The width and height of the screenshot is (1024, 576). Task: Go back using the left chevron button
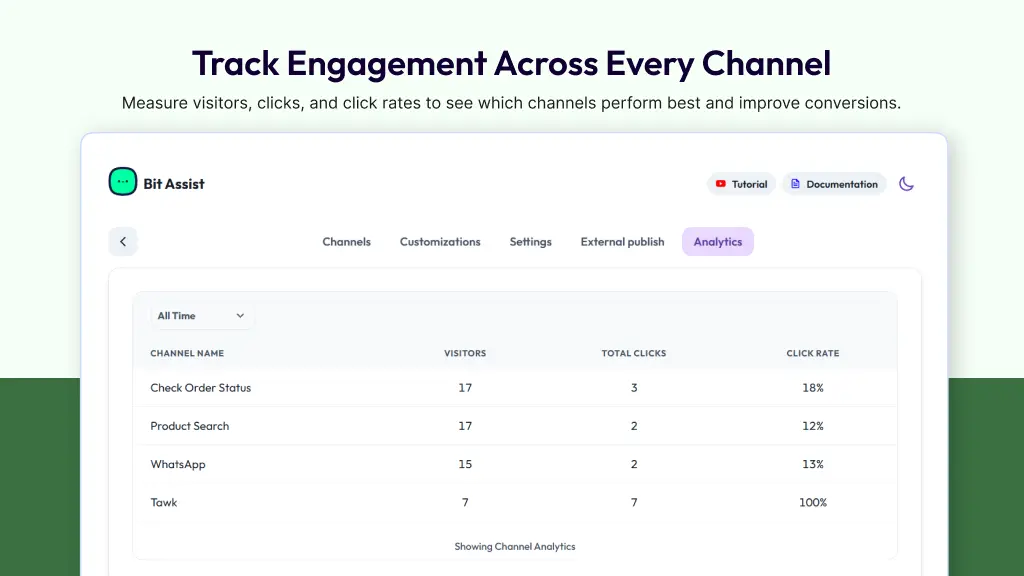pos(123,242)
